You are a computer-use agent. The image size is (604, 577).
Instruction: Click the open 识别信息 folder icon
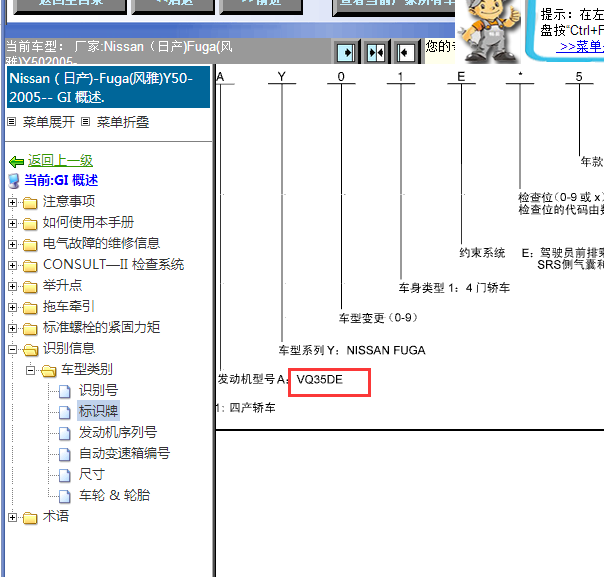click(30, 349)
